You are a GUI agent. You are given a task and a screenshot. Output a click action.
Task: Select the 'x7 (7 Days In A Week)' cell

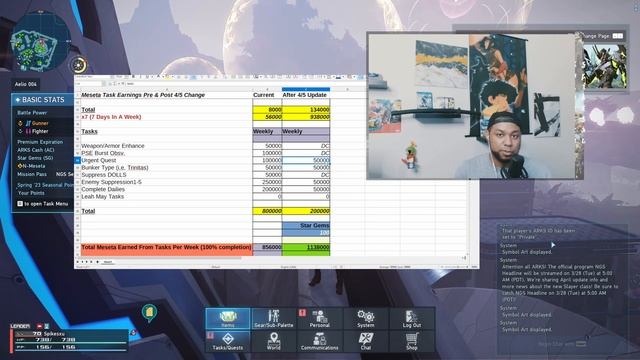[167, 117]
